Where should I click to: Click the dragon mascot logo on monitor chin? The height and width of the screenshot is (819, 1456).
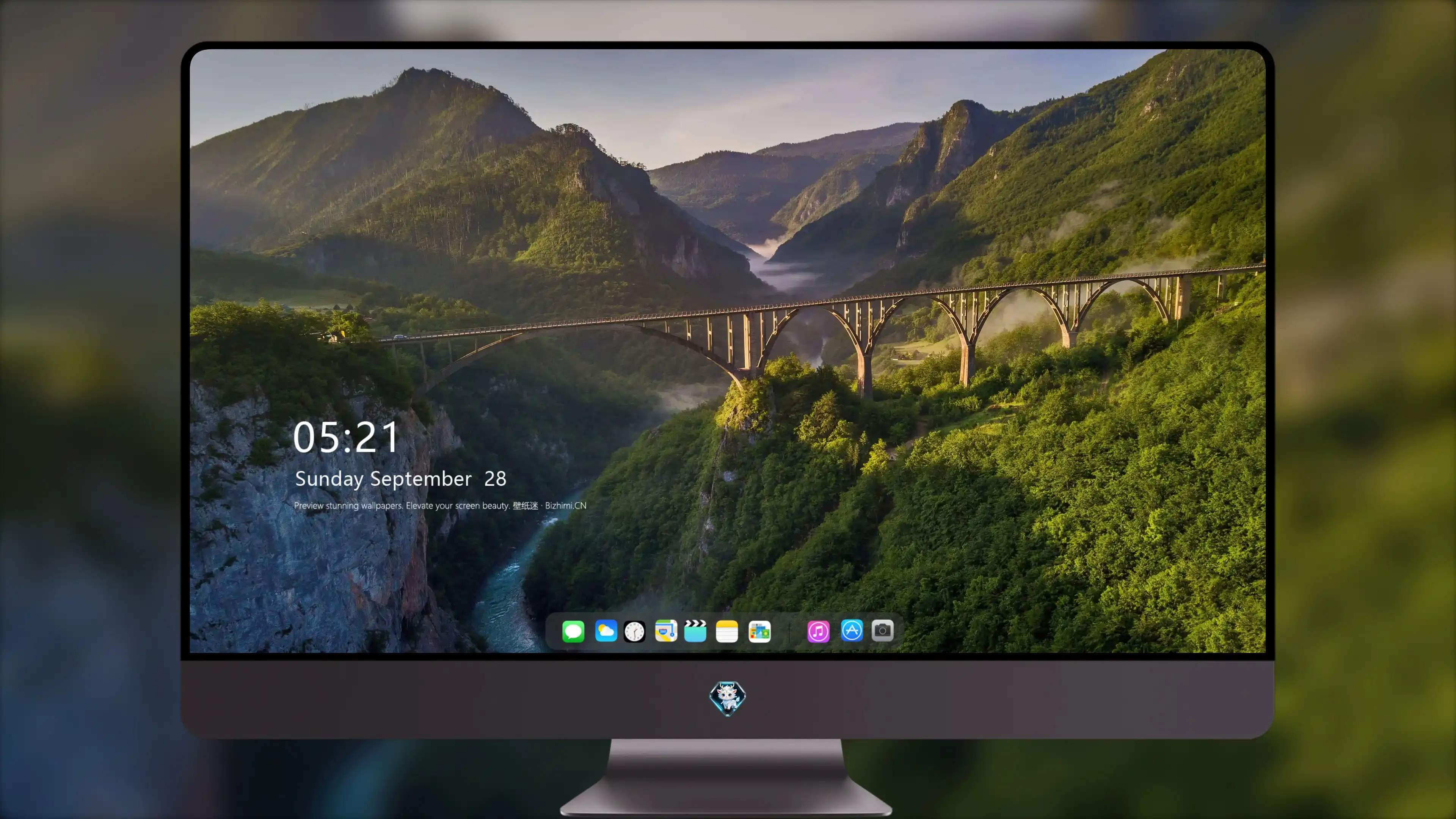click(x=728, y=698)
